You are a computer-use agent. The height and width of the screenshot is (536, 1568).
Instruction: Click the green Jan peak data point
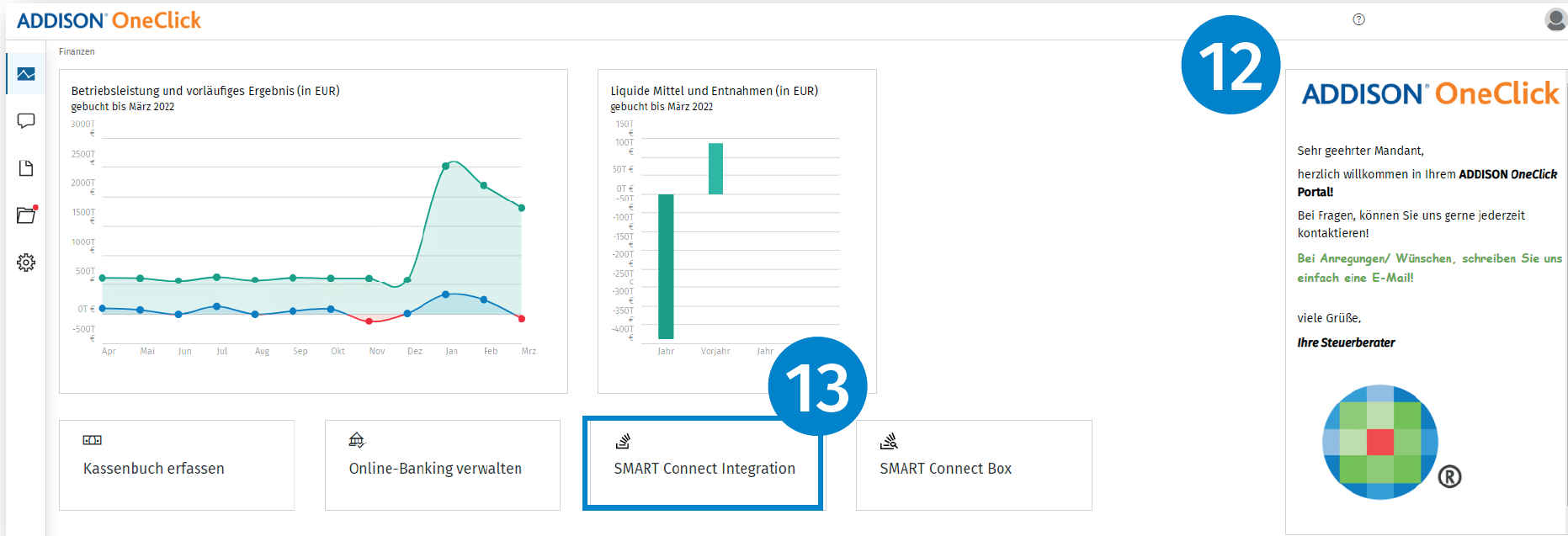pyautogui.click(x=445, y=166)
